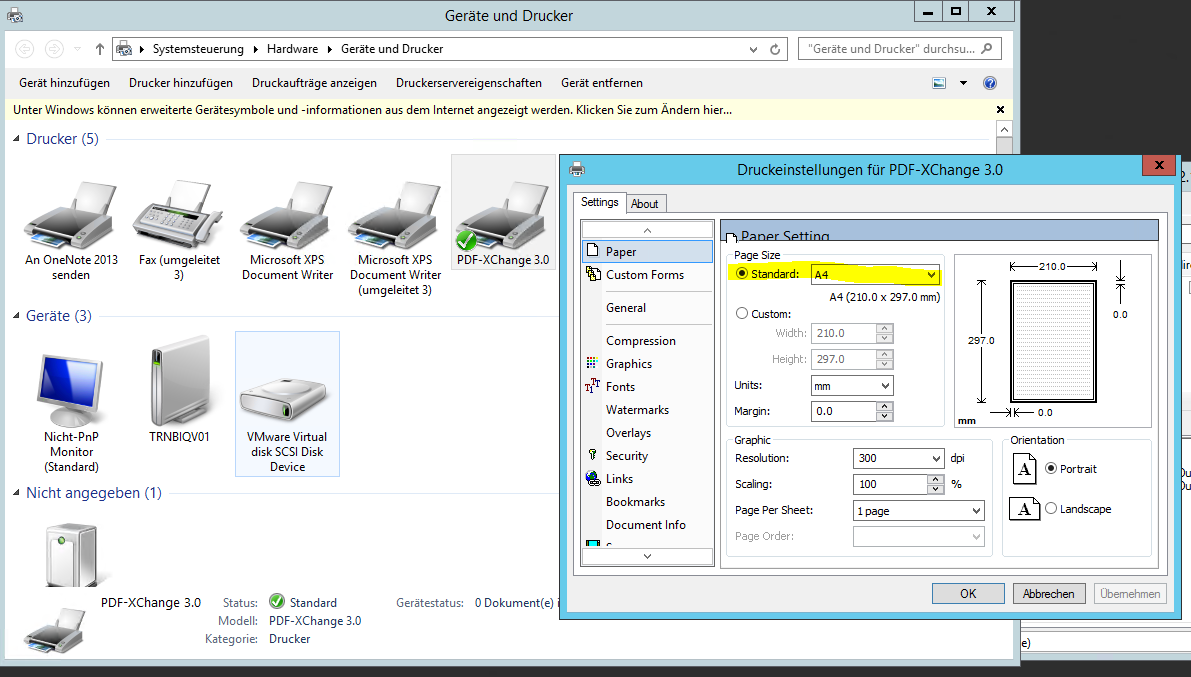
Task: Click the Übernehmen button
Action: tap(1129, 593)
